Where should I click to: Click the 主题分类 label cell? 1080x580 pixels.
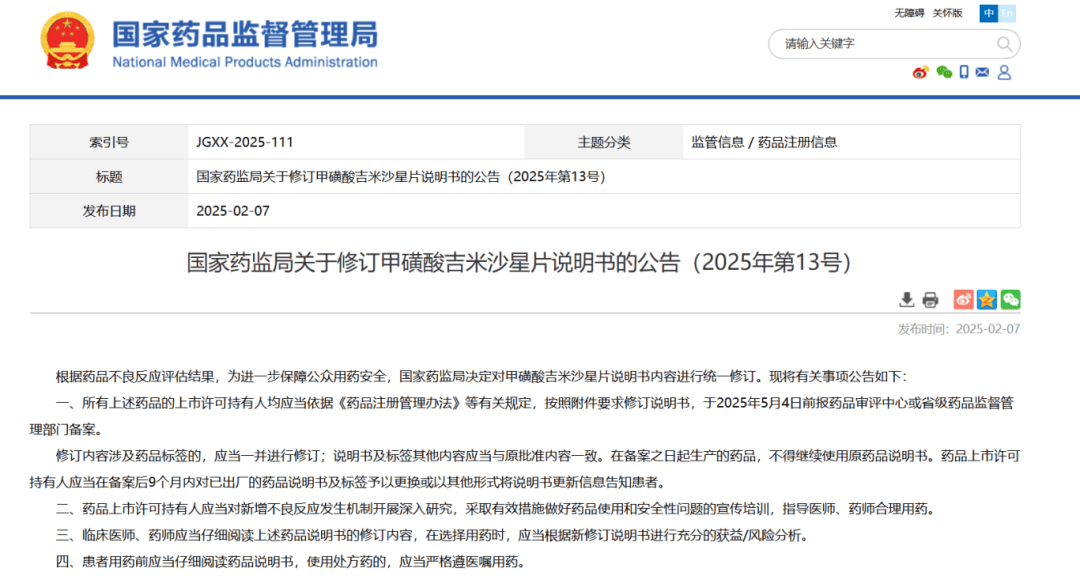point(603,142)
